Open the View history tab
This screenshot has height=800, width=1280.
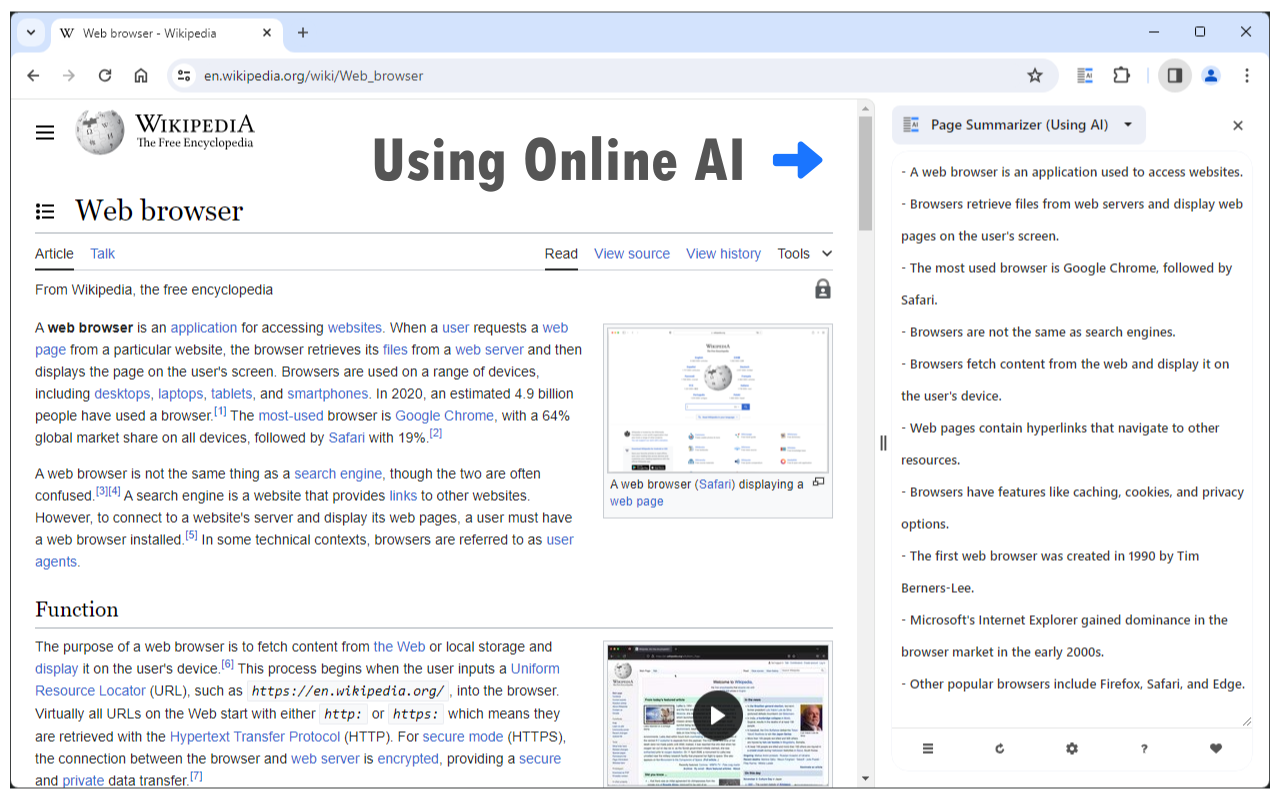723,254
